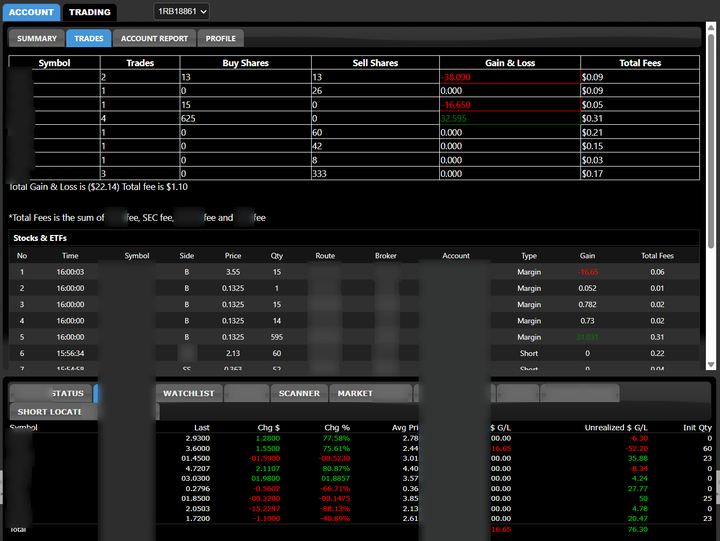Open the 1RB18861 account dropdown

(181, 11)
